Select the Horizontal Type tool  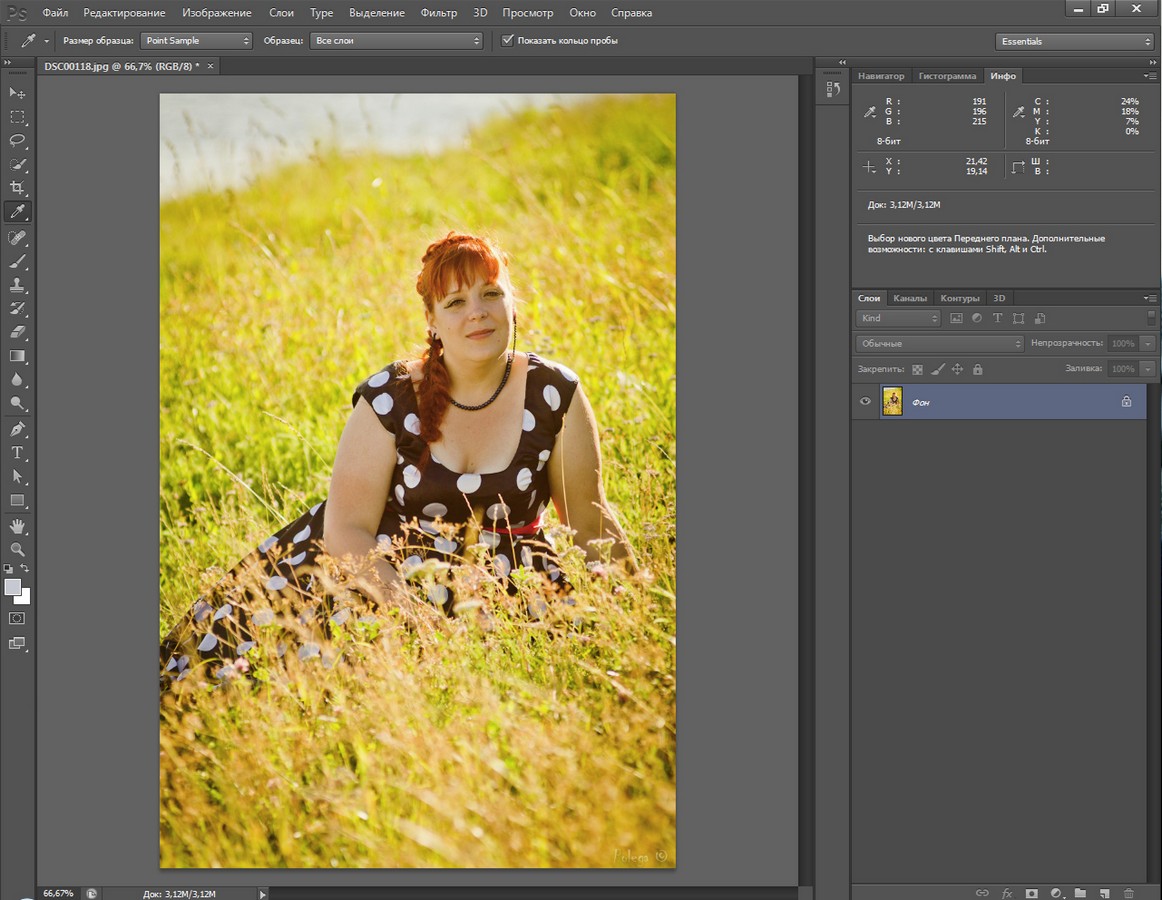pos(17,453)
